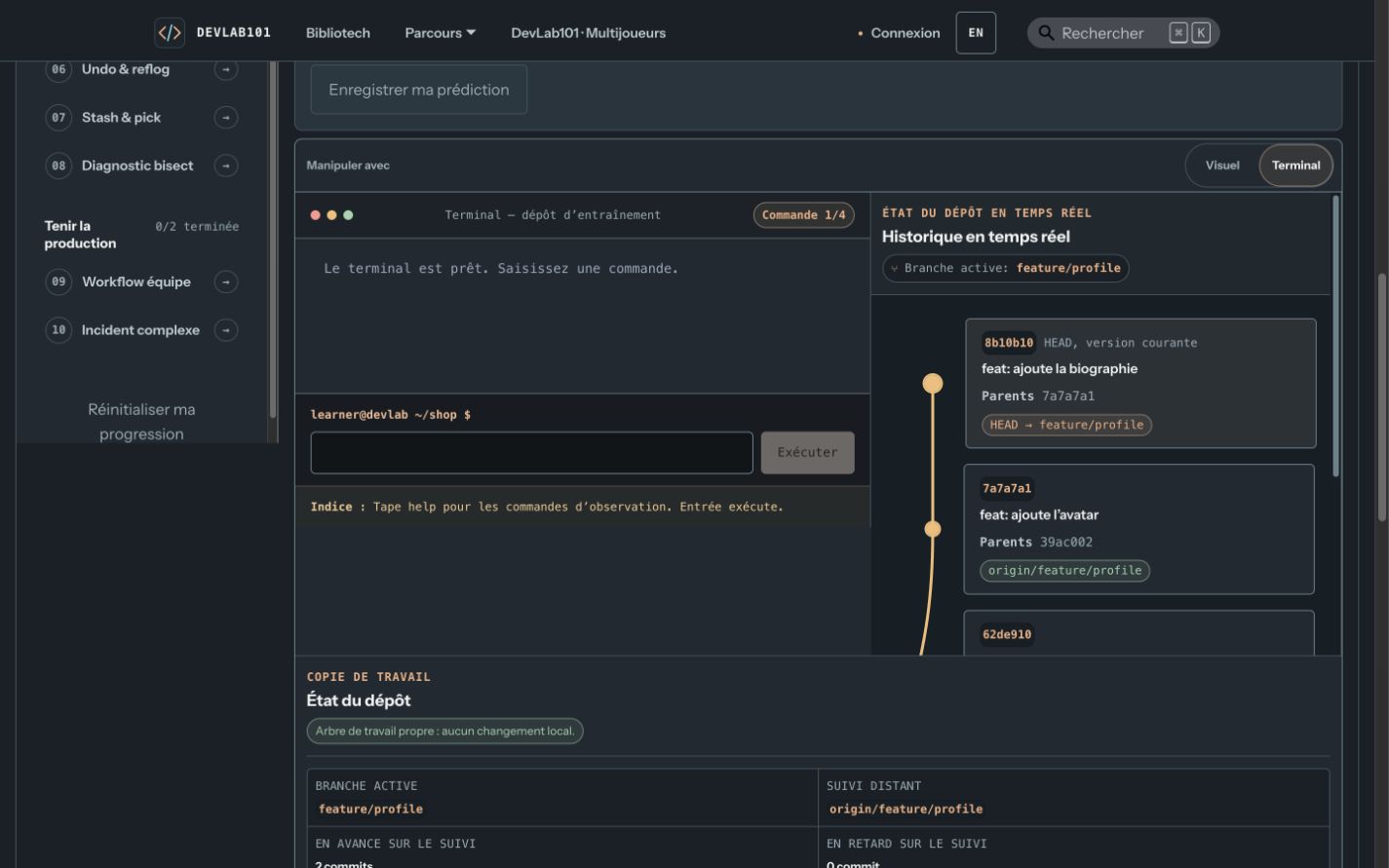Open lesson 08 Diagnostic bisect arrow
This screenshot has width=1389, height=868.
tap(226, 166)
